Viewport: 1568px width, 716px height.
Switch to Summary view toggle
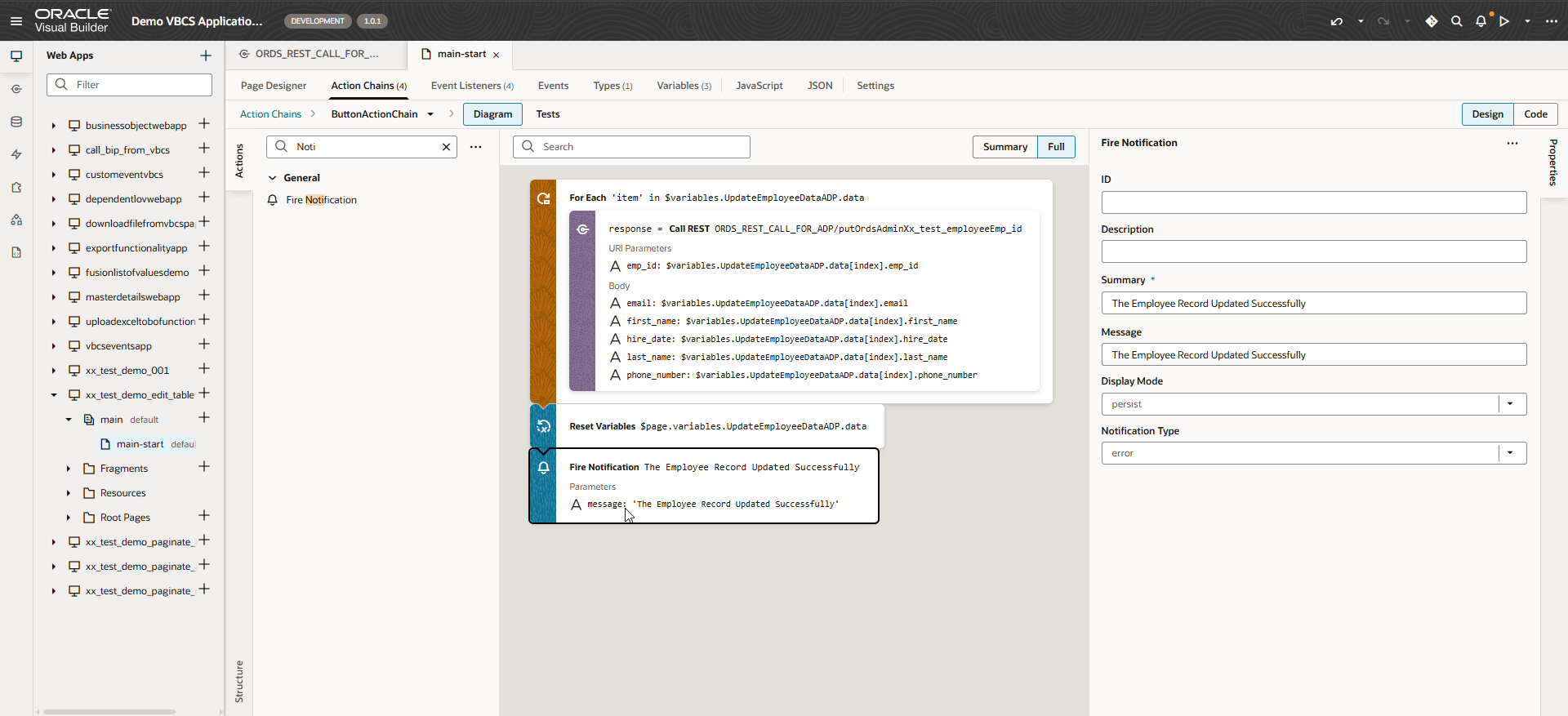pyautogui.click(x=1004, y=147)
